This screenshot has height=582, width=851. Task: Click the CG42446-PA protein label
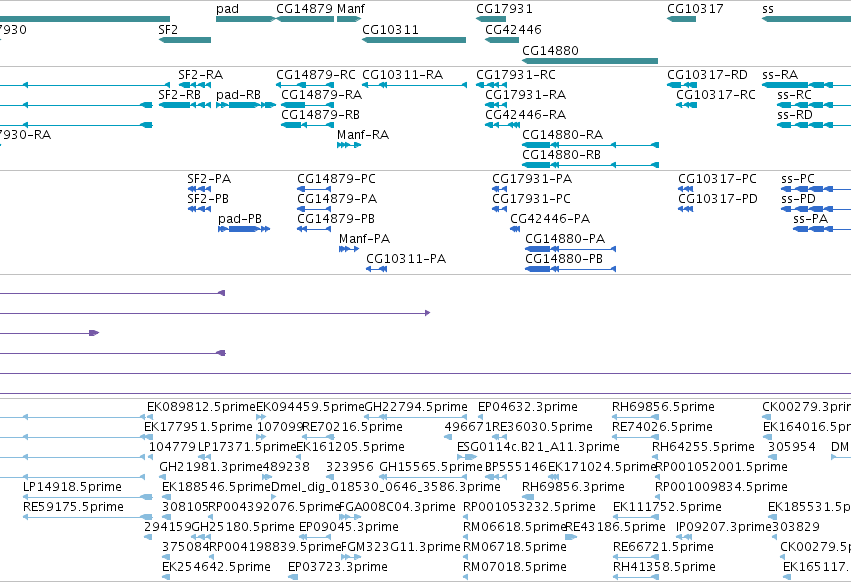[550, 219]
